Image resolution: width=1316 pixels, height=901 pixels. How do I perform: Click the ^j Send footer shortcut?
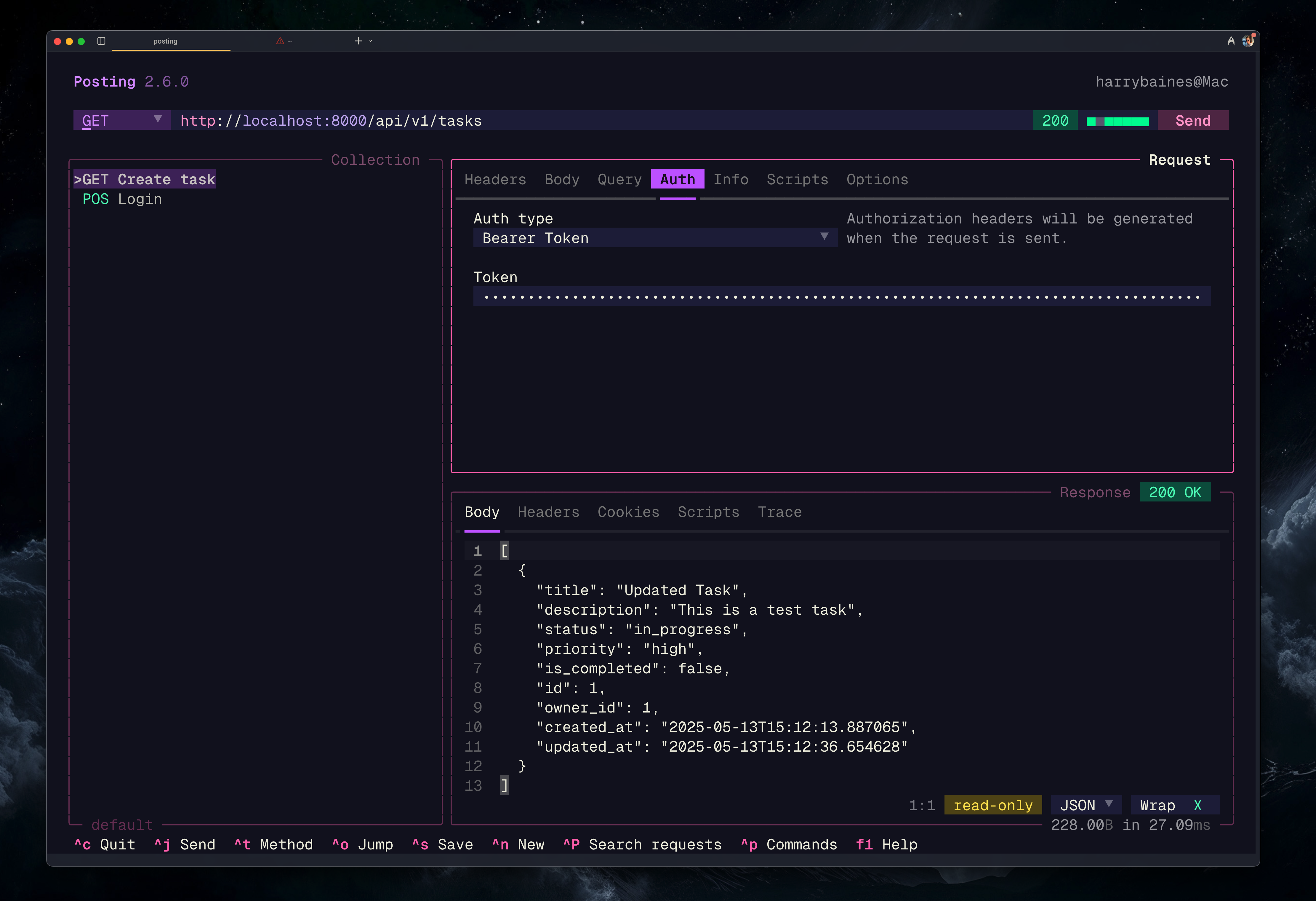pyautogui.click(x=185, y=844)
